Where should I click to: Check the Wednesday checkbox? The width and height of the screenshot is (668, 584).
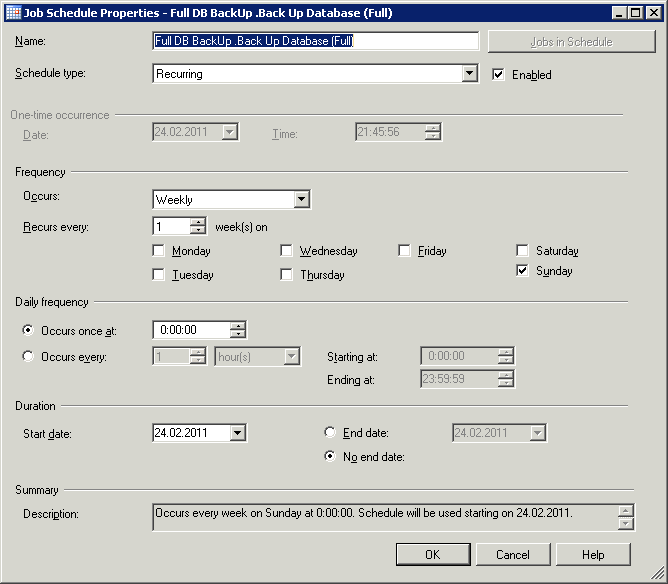[x=286, y=250]
